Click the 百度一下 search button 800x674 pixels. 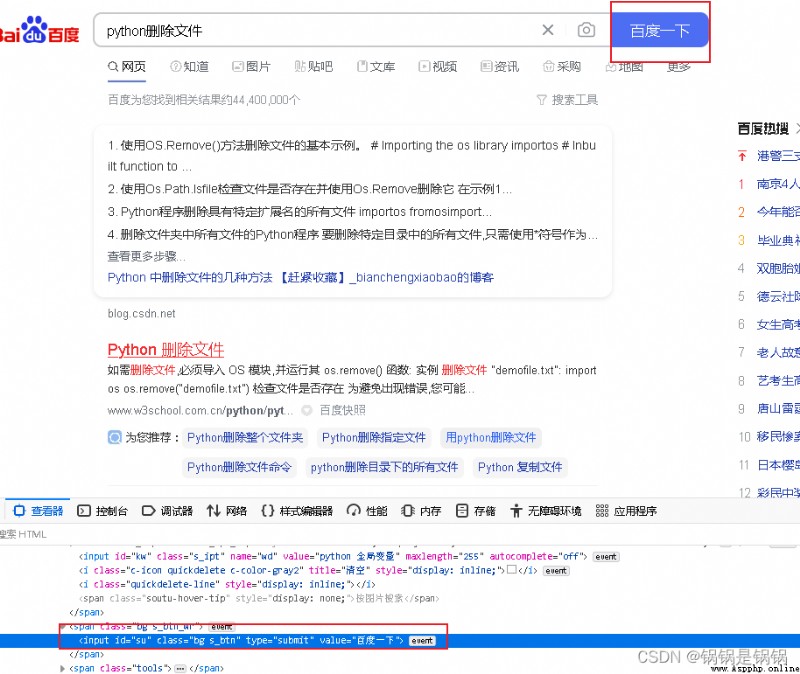coord(660,31)
